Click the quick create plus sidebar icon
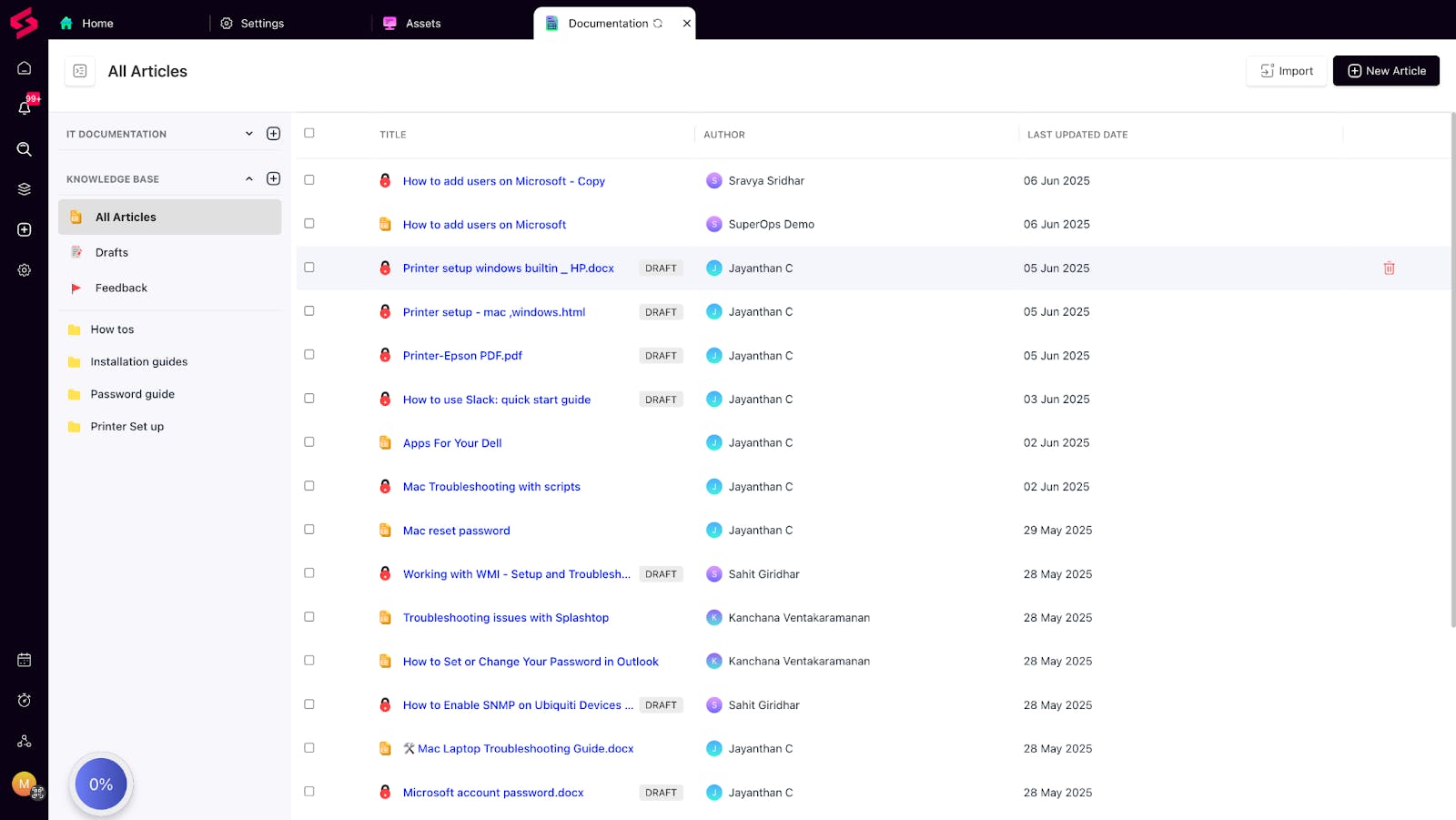The width and height of the screenshot is (1456, 820). 25,229
